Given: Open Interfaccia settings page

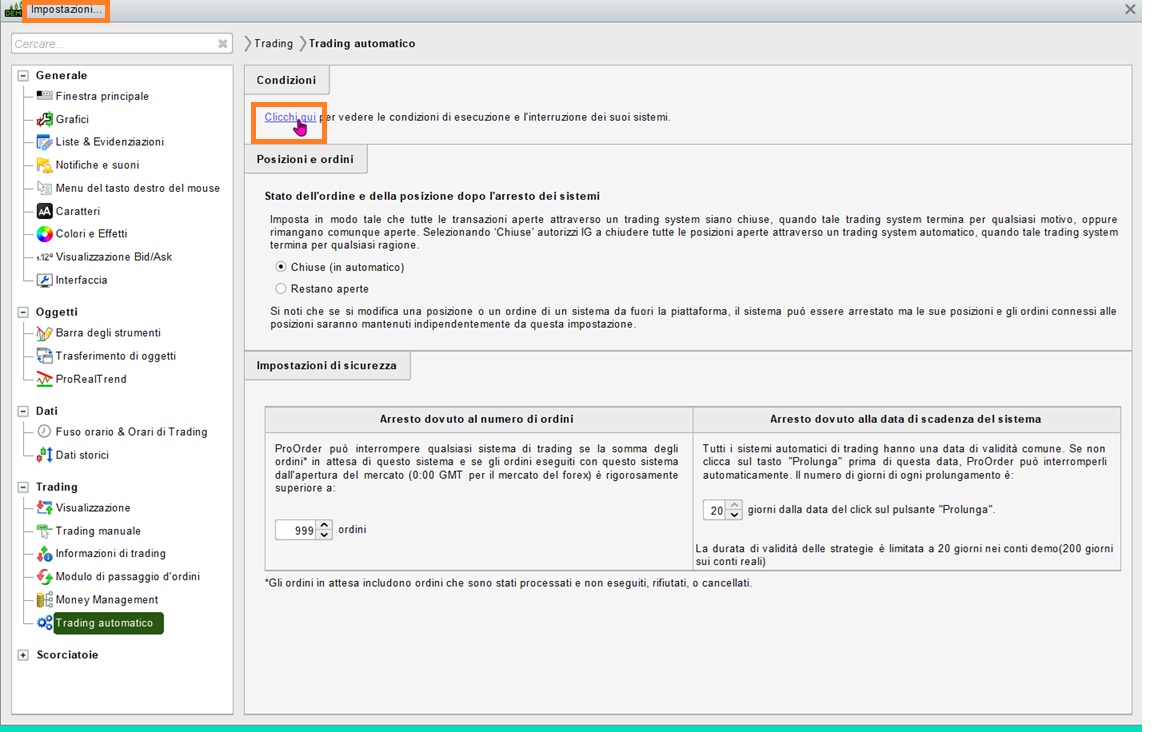Looking at the screenshot, I should 82,280.
